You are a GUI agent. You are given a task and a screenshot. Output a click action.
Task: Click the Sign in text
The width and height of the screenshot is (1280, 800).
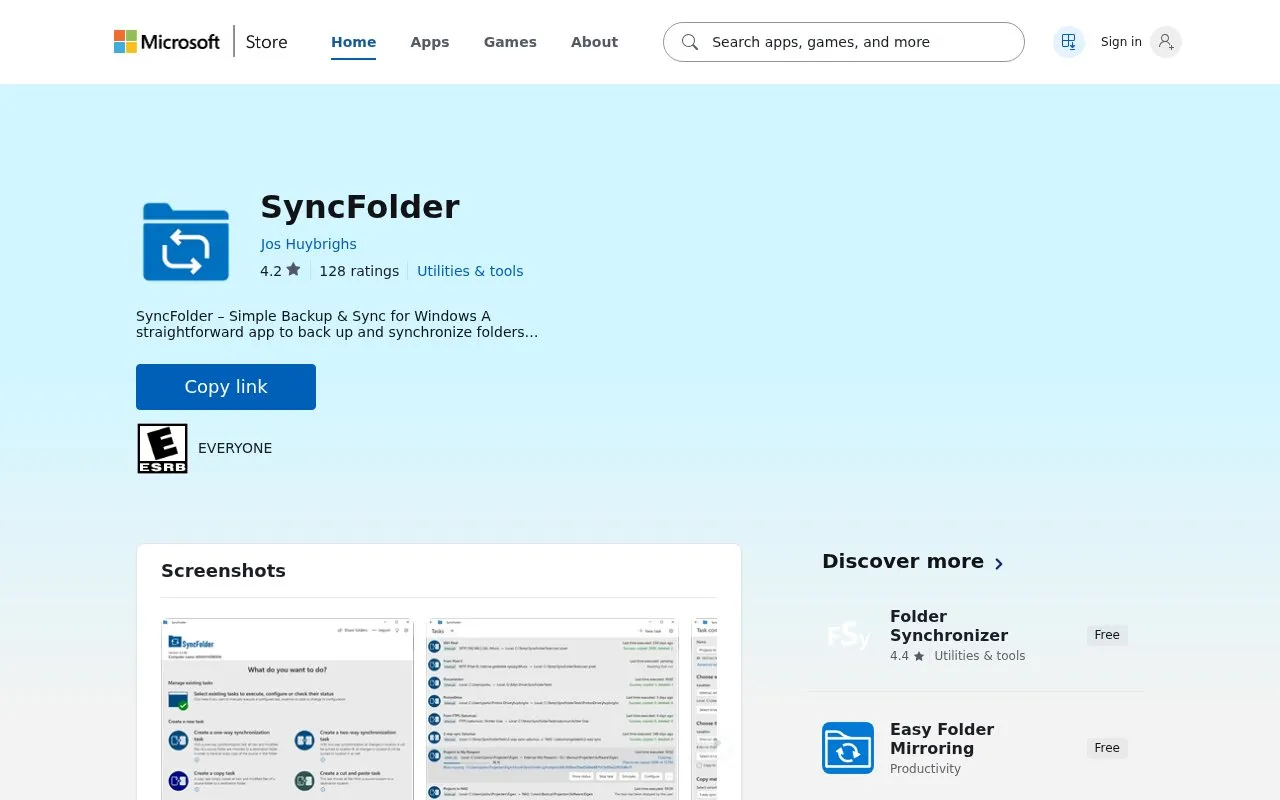(x=1121, y=42)
